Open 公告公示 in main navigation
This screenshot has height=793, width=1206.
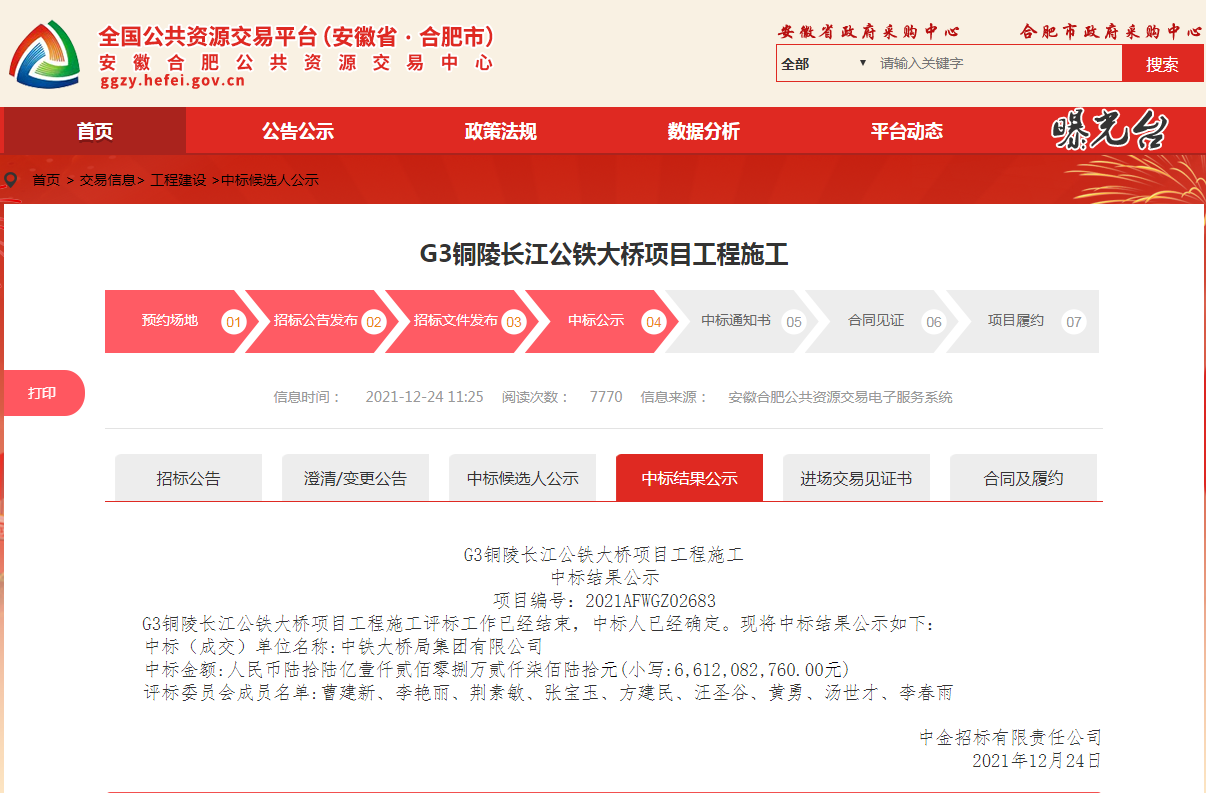(x=297, y=131)
